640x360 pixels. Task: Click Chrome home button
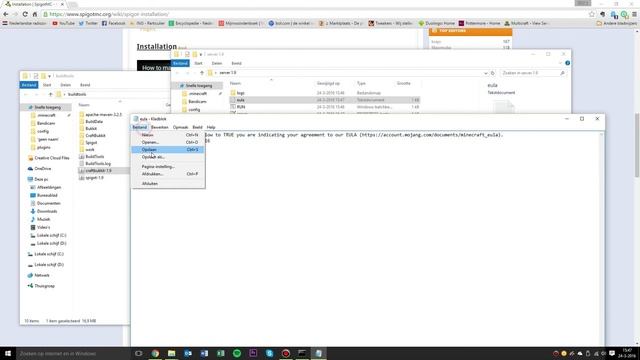coord(35,14)
